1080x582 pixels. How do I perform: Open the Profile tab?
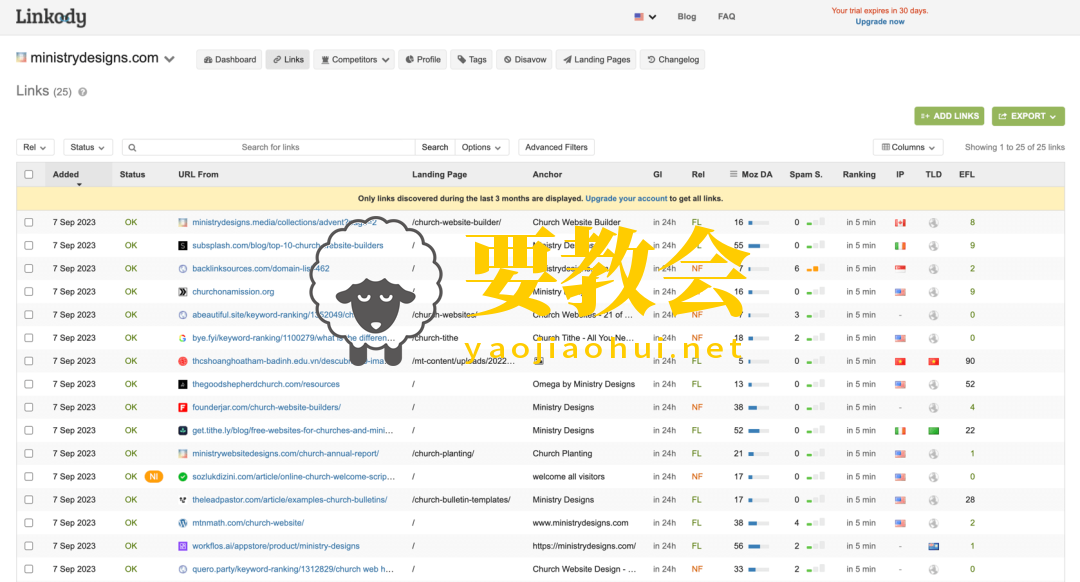point(423,59)
